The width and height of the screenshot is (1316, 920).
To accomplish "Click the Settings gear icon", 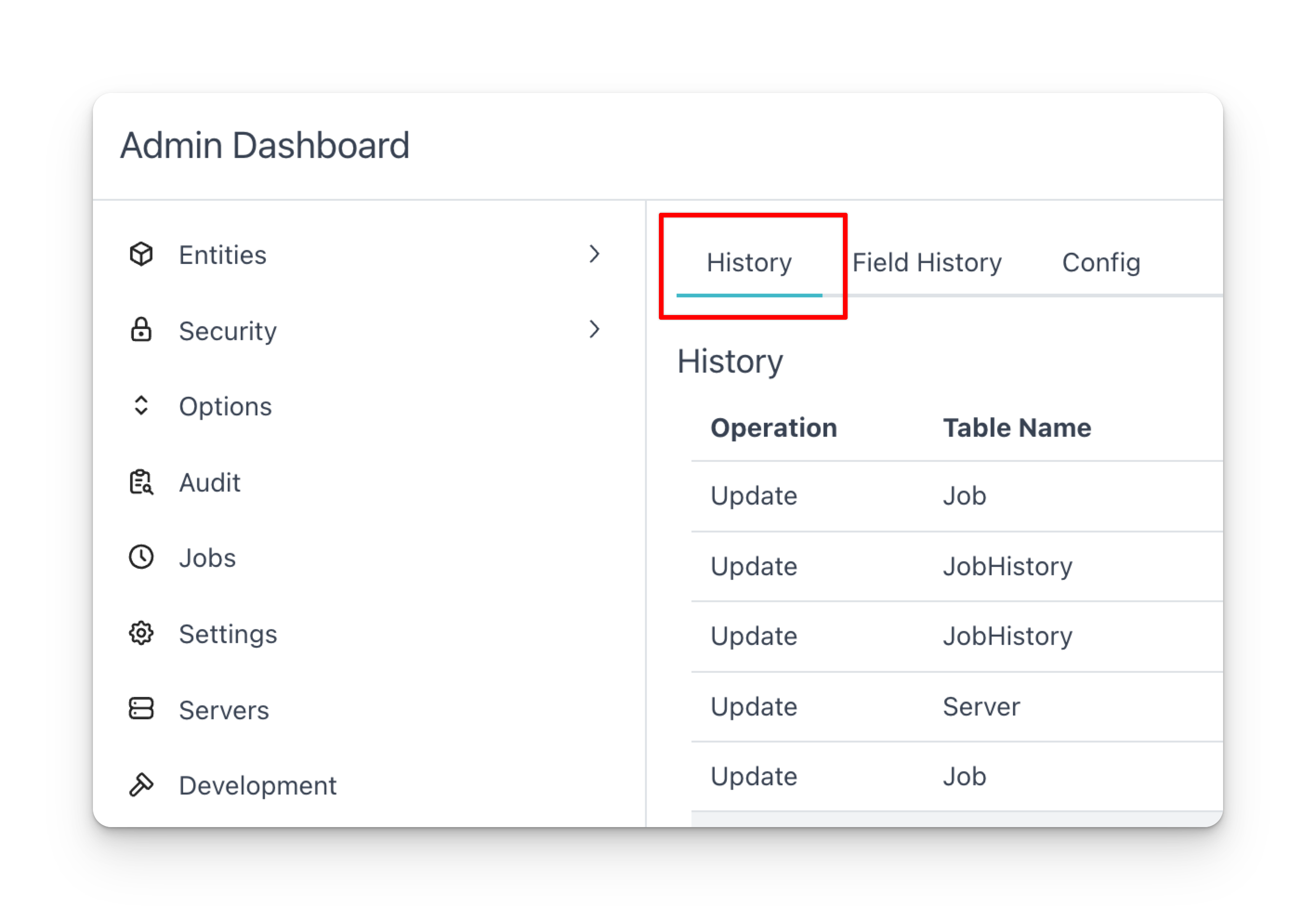I will coord(141,633).
